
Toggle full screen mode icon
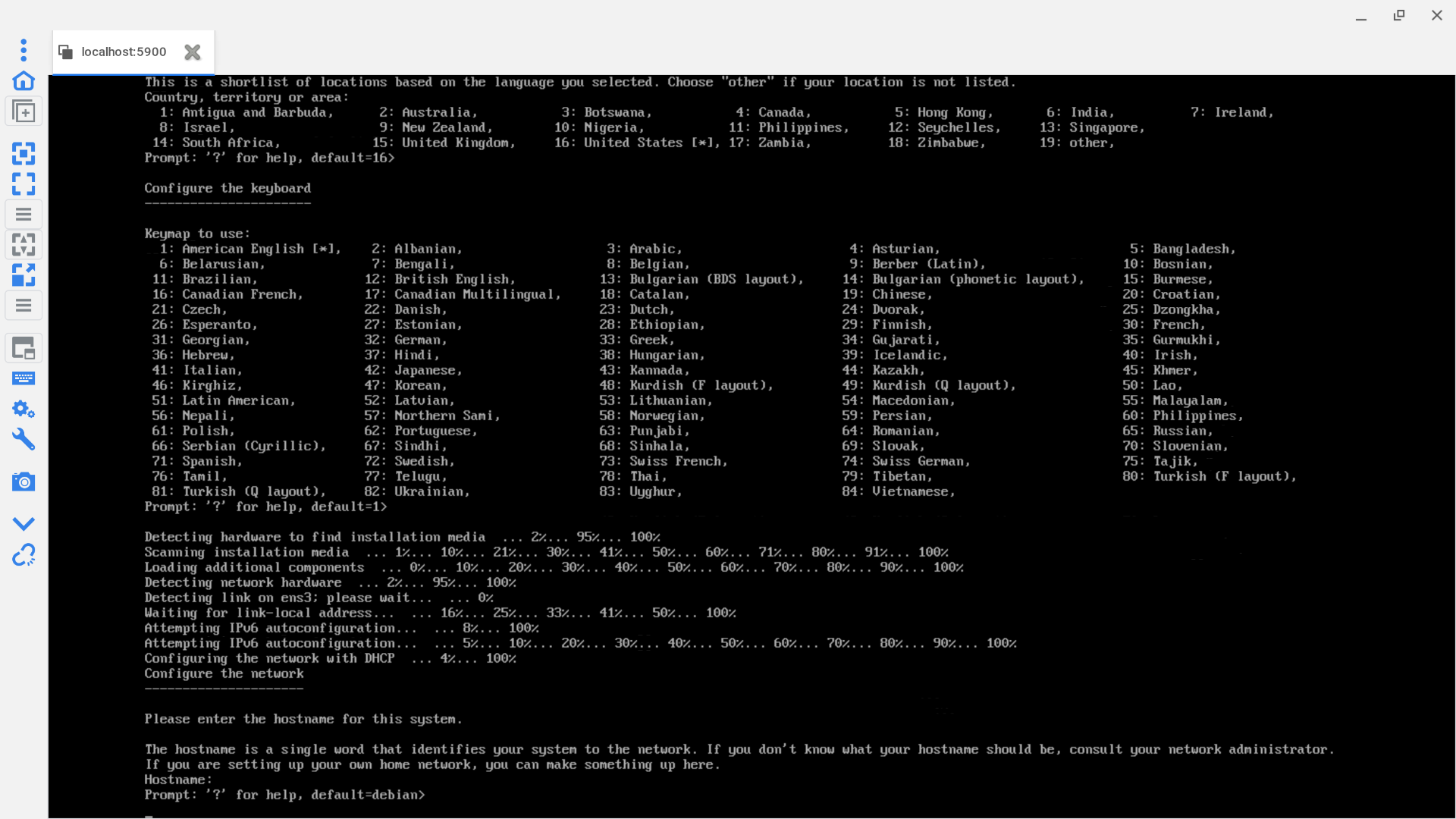[24, 184]
